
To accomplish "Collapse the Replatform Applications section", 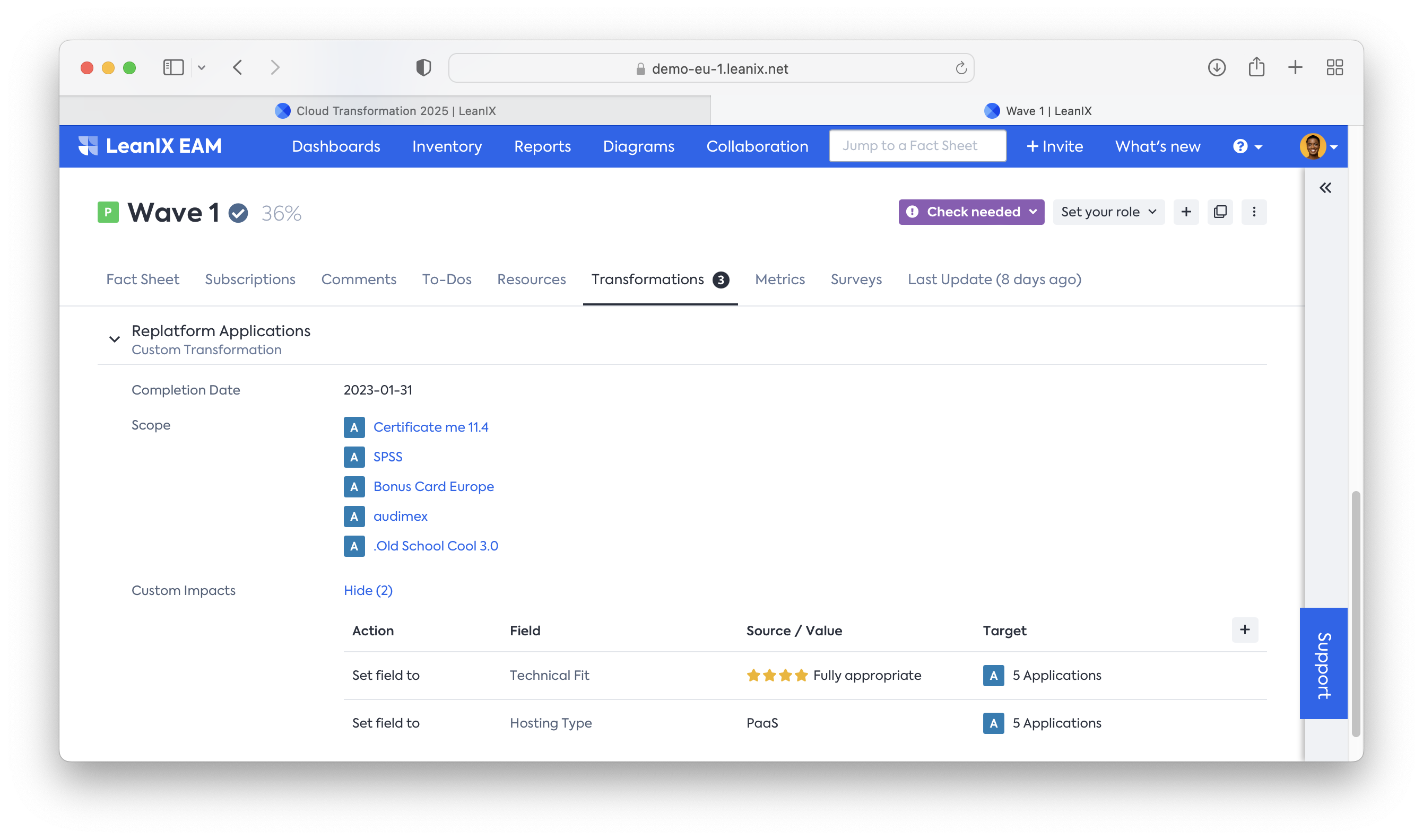I will click(x=115, y=339).
